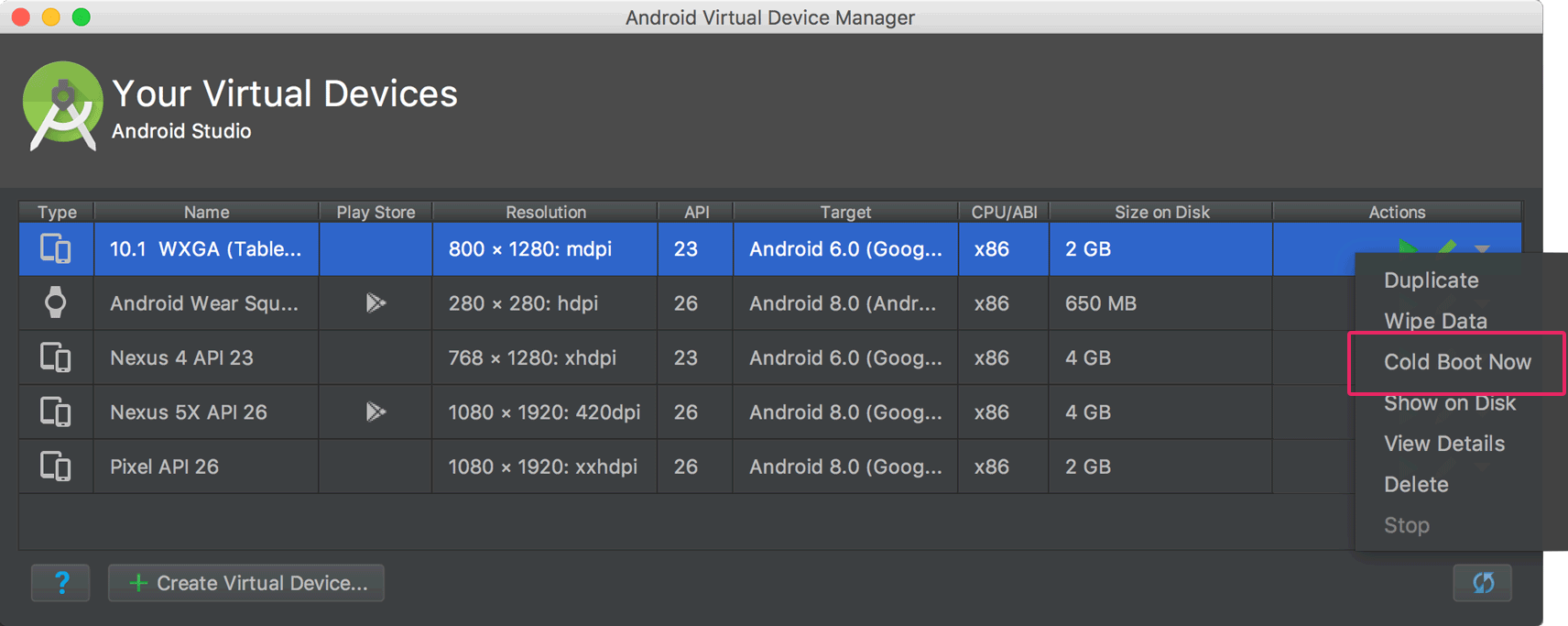Click the watch icon for Android Wear Square
Image resolution: width=1568 pixels, height=626 pixels.
click(x=55, y=303)
